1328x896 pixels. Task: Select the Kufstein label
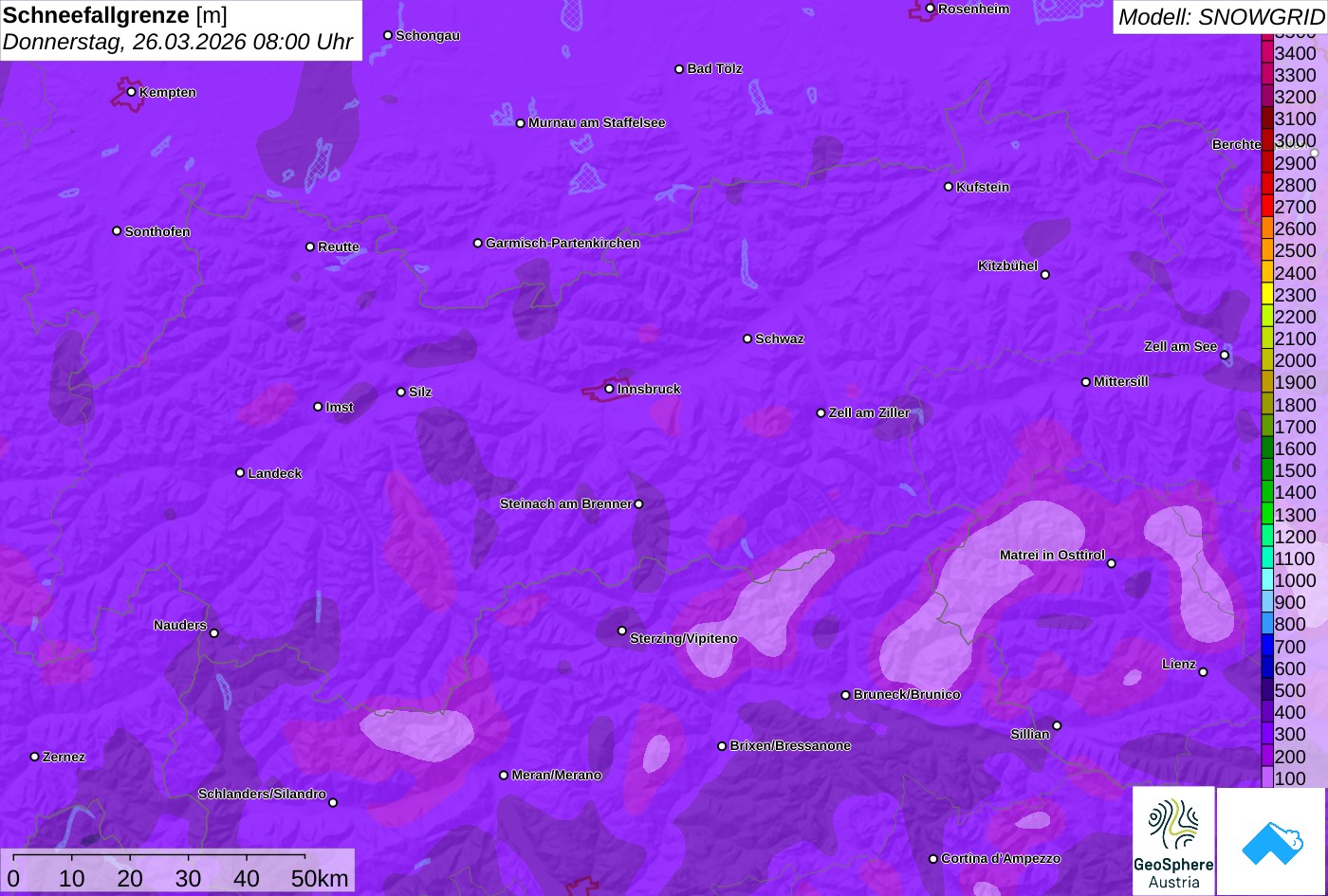point(983,187)
